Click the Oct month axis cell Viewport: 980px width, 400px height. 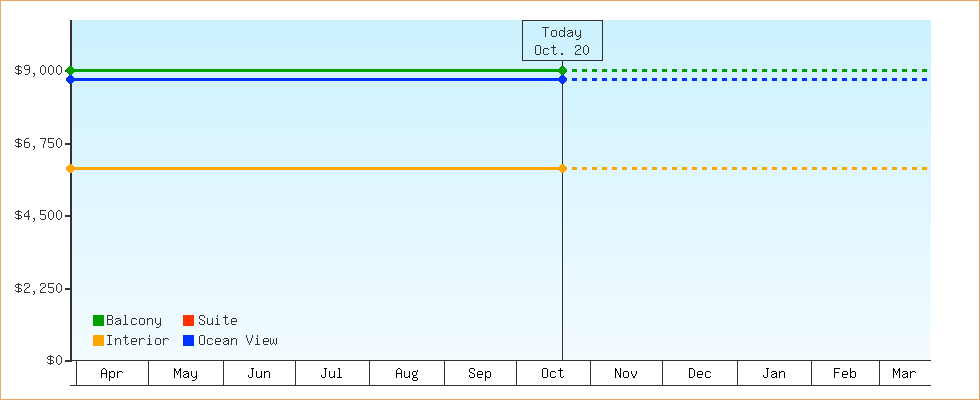coord(553,374)
